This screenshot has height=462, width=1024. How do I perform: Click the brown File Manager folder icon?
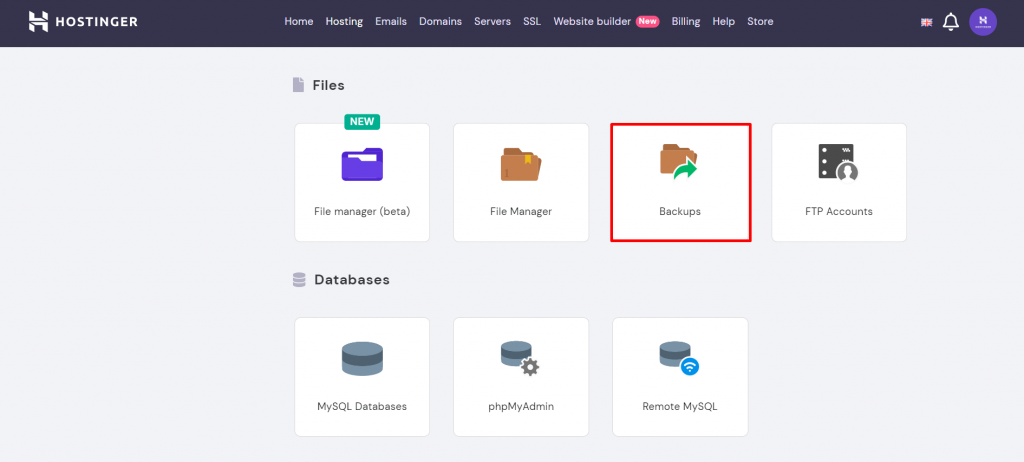(x=520, y=164)
